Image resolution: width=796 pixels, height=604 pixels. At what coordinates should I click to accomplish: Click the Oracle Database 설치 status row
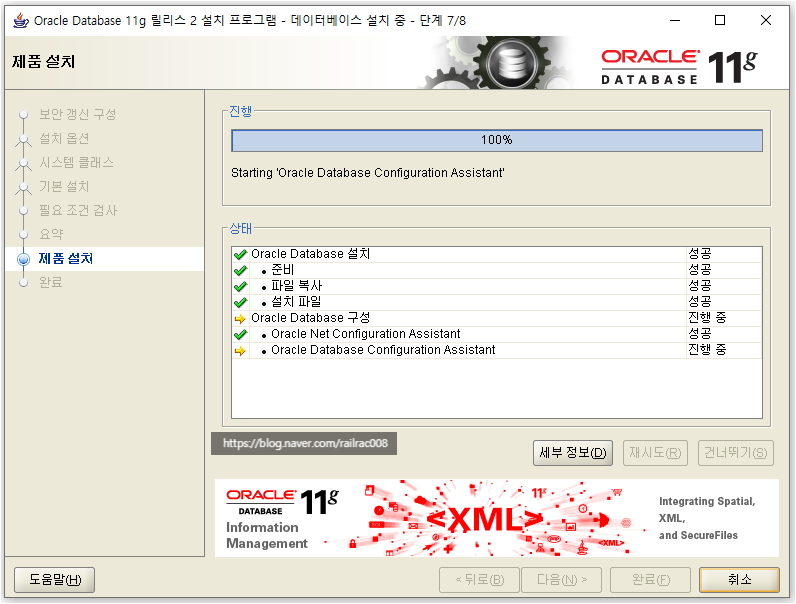496,254
